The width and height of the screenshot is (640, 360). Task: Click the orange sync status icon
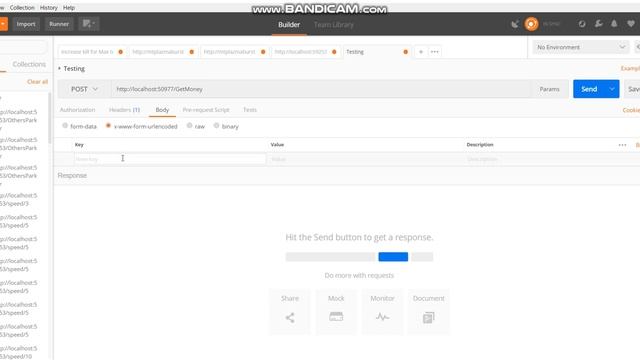[x=531, y=24]
